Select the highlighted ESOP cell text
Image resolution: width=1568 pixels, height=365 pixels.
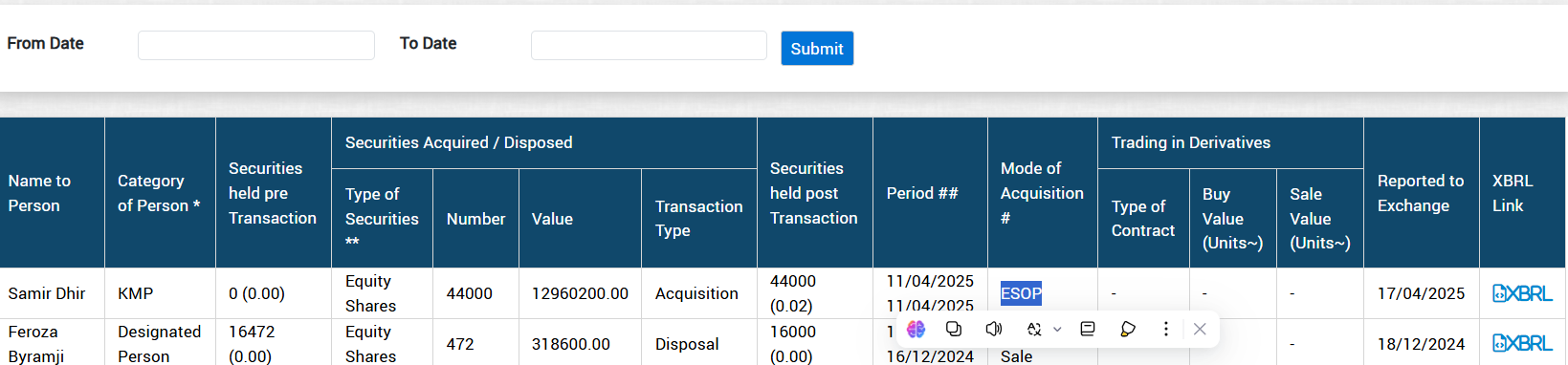point(1021,293)
